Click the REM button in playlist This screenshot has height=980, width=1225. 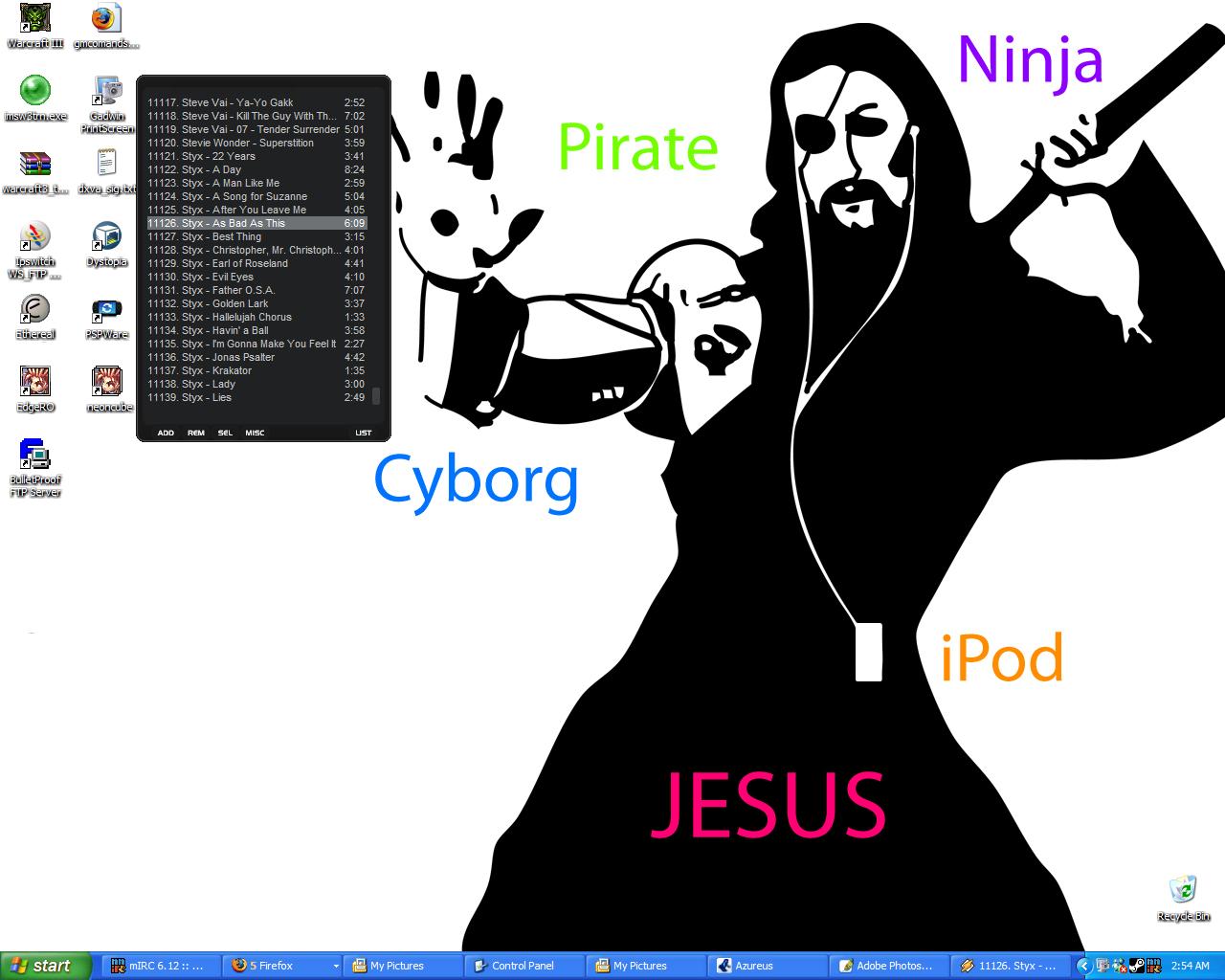(195, 433)
